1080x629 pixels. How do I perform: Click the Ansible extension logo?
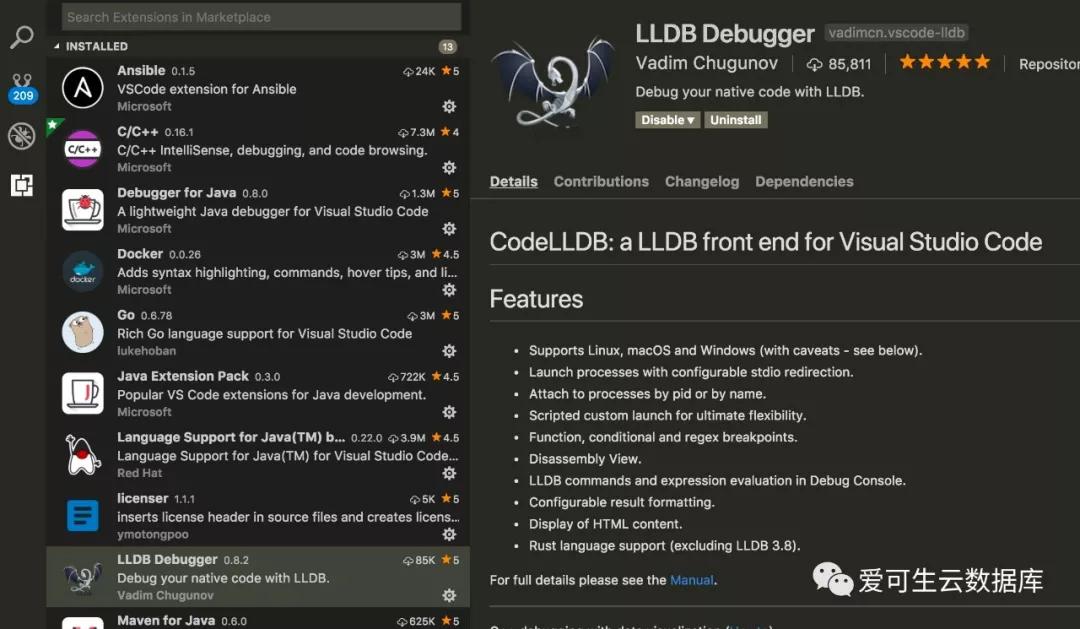pyautogui.click(x=83, y=87)
